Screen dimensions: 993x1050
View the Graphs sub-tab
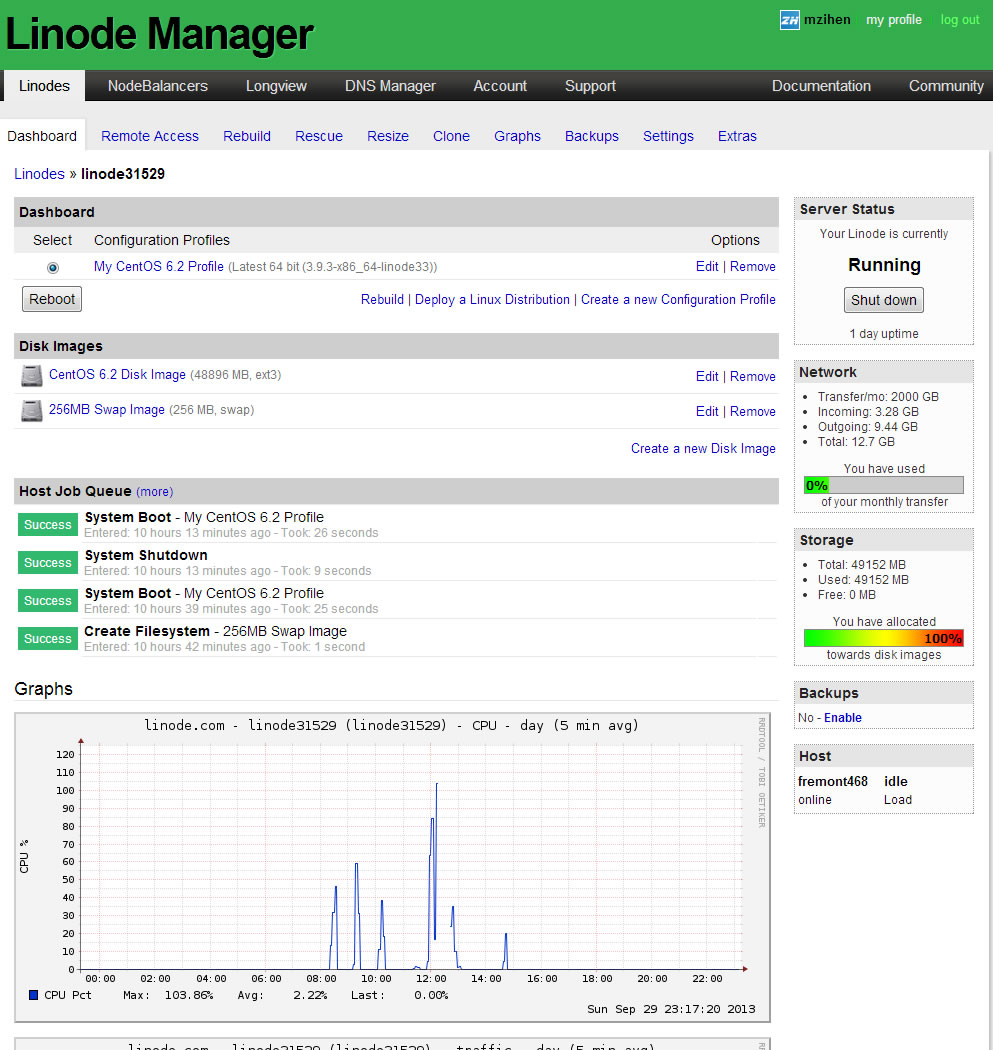pos(518,136)
